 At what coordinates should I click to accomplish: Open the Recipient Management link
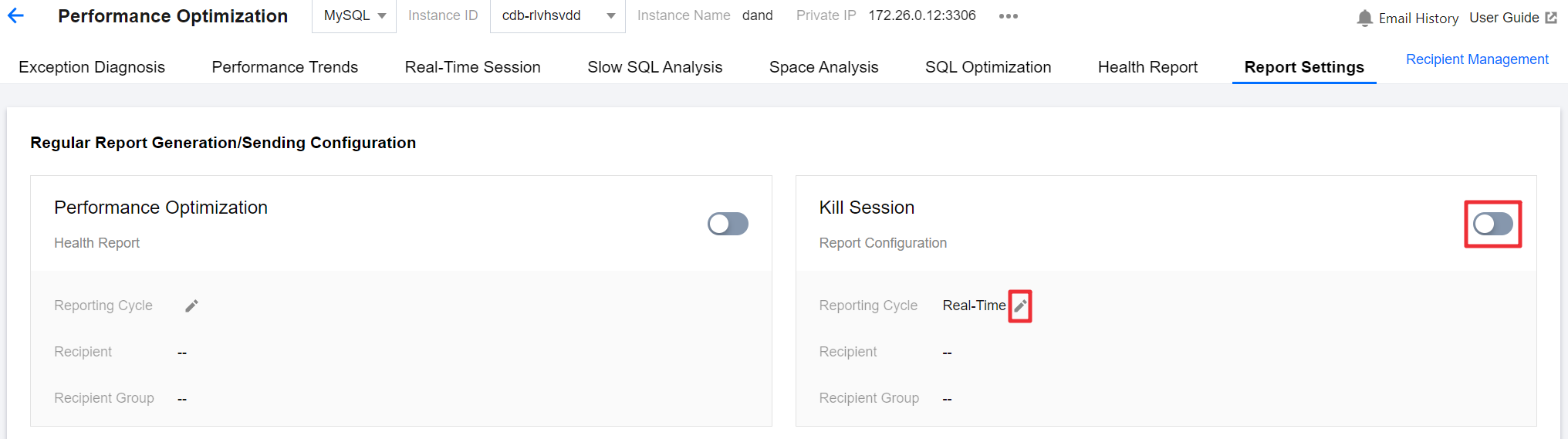click(1477, 59)
